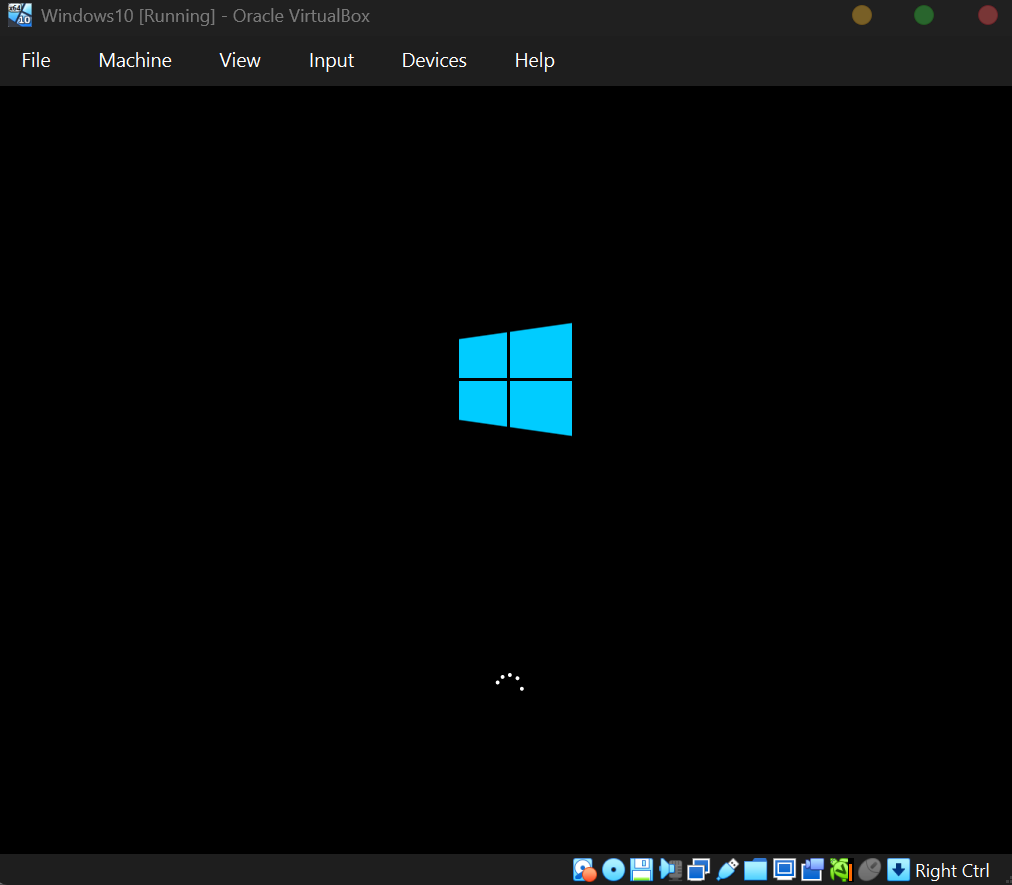Click the hard disk activity icon
The width and height of the screenshot is (1012, 885).
click(585, 870)
